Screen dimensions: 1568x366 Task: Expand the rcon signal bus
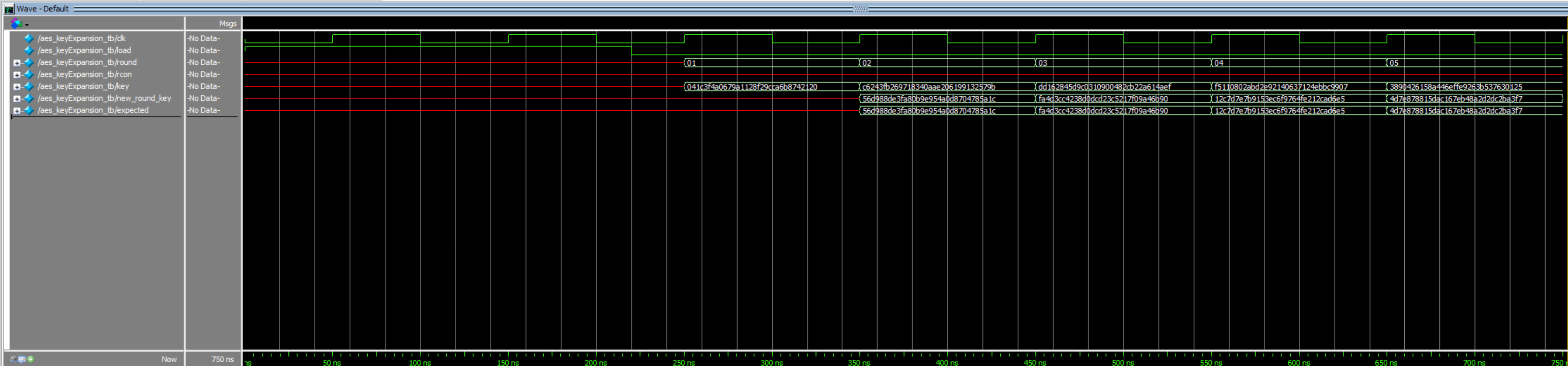[17, 75]
